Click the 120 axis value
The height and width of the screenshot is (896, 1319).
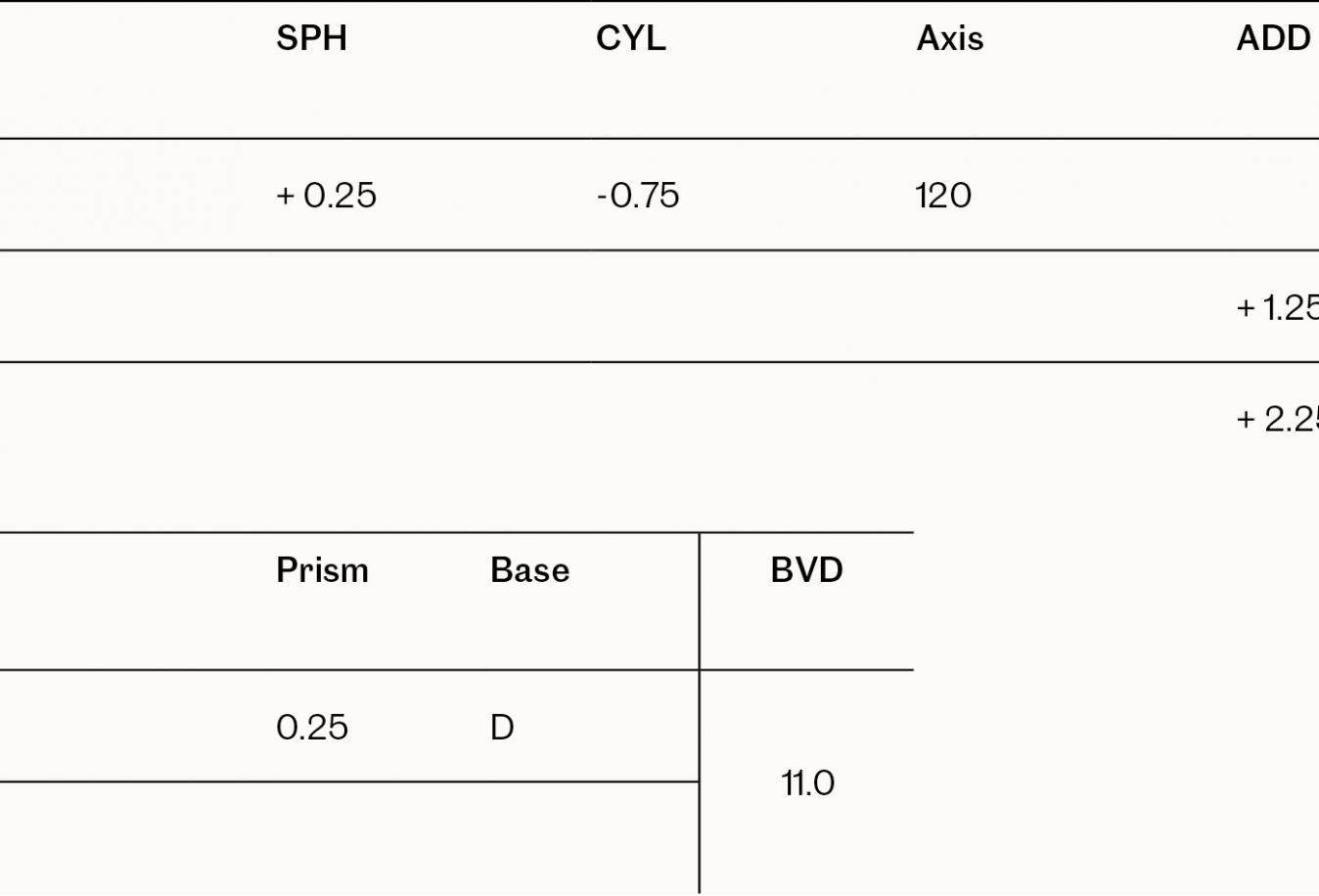coord(943,196)
